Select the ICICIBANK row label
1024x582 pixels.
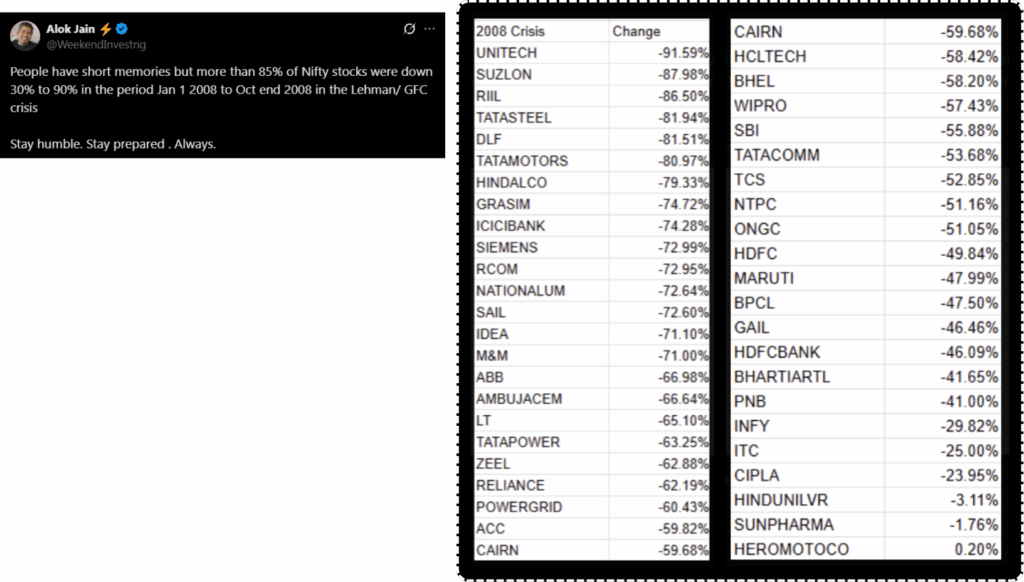[511, 226]
